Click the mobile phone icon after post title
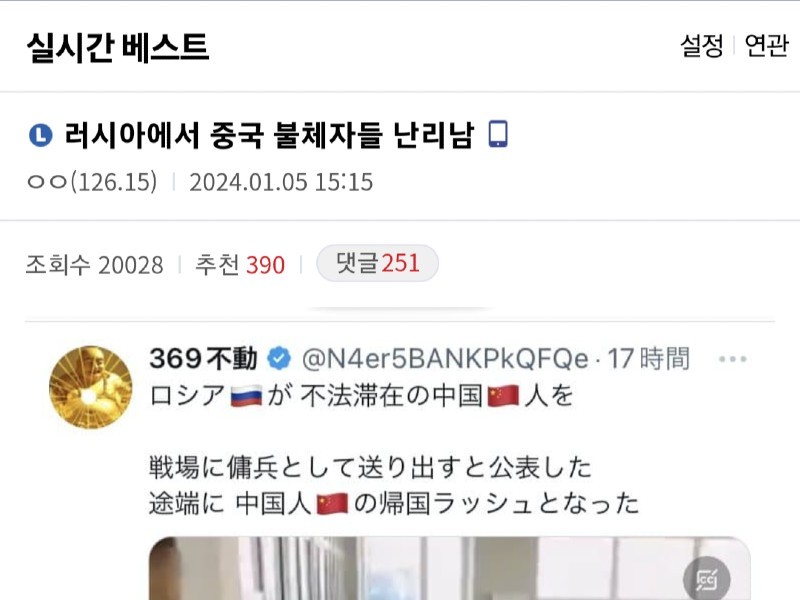The width and height of the screenshot is (800, 600). pos(498,134)
